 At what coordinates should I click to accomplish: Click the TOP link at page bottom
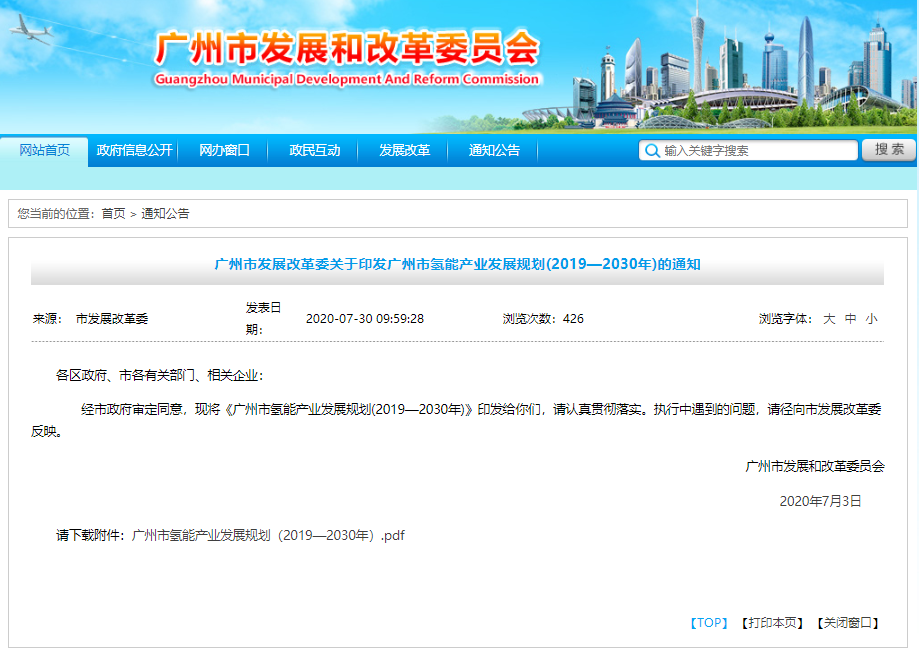(x=710, y=621)
